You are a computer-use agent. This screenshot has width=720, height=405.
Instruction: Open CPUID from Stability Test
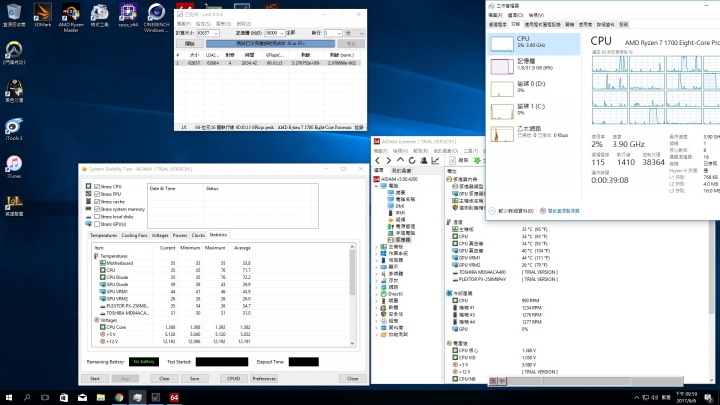pyautogui.click(x=233, y=378)
